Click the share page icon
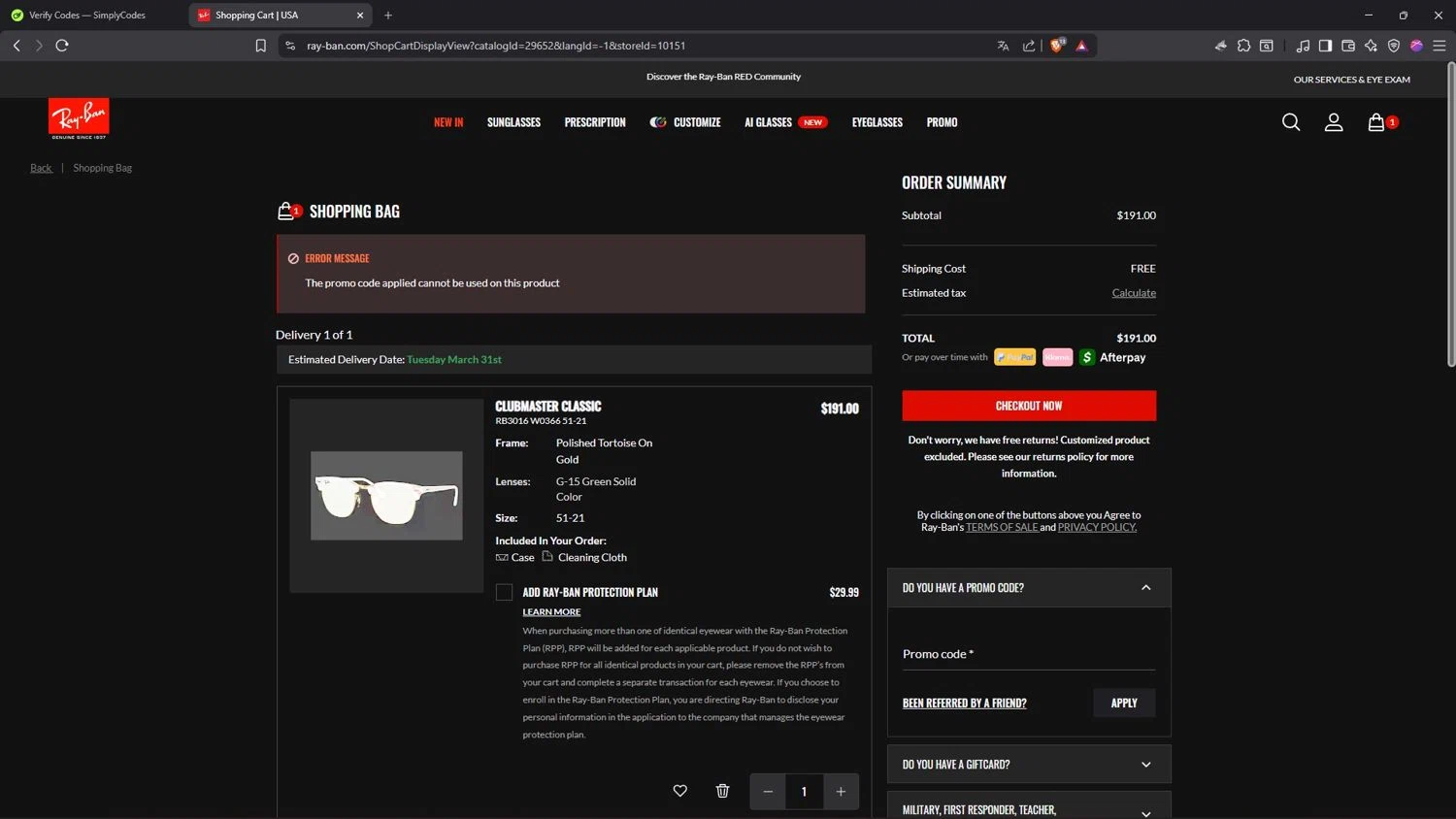 (x=1029, y=46)
